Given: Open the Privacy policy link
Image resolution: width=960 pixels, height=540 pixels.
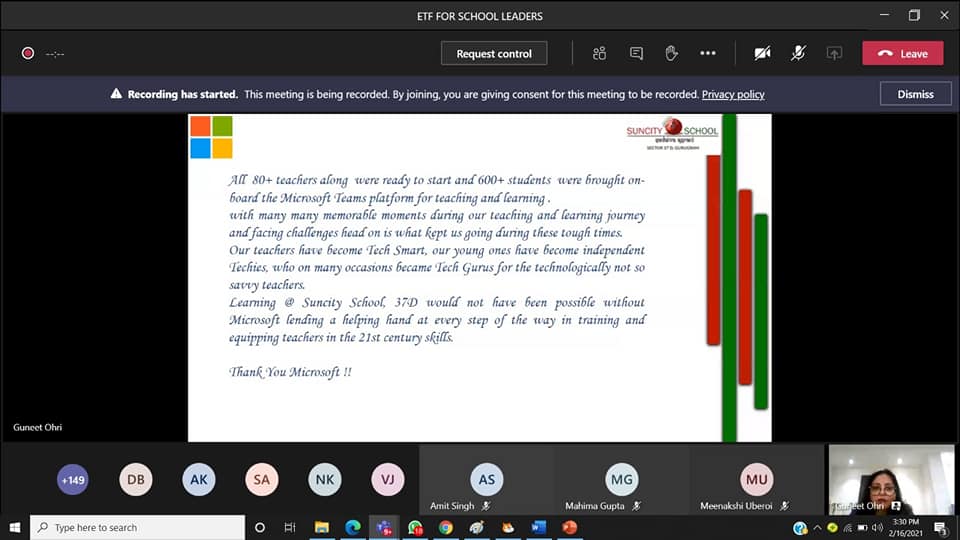Looking at the screenshot, I should pos(733,94).
